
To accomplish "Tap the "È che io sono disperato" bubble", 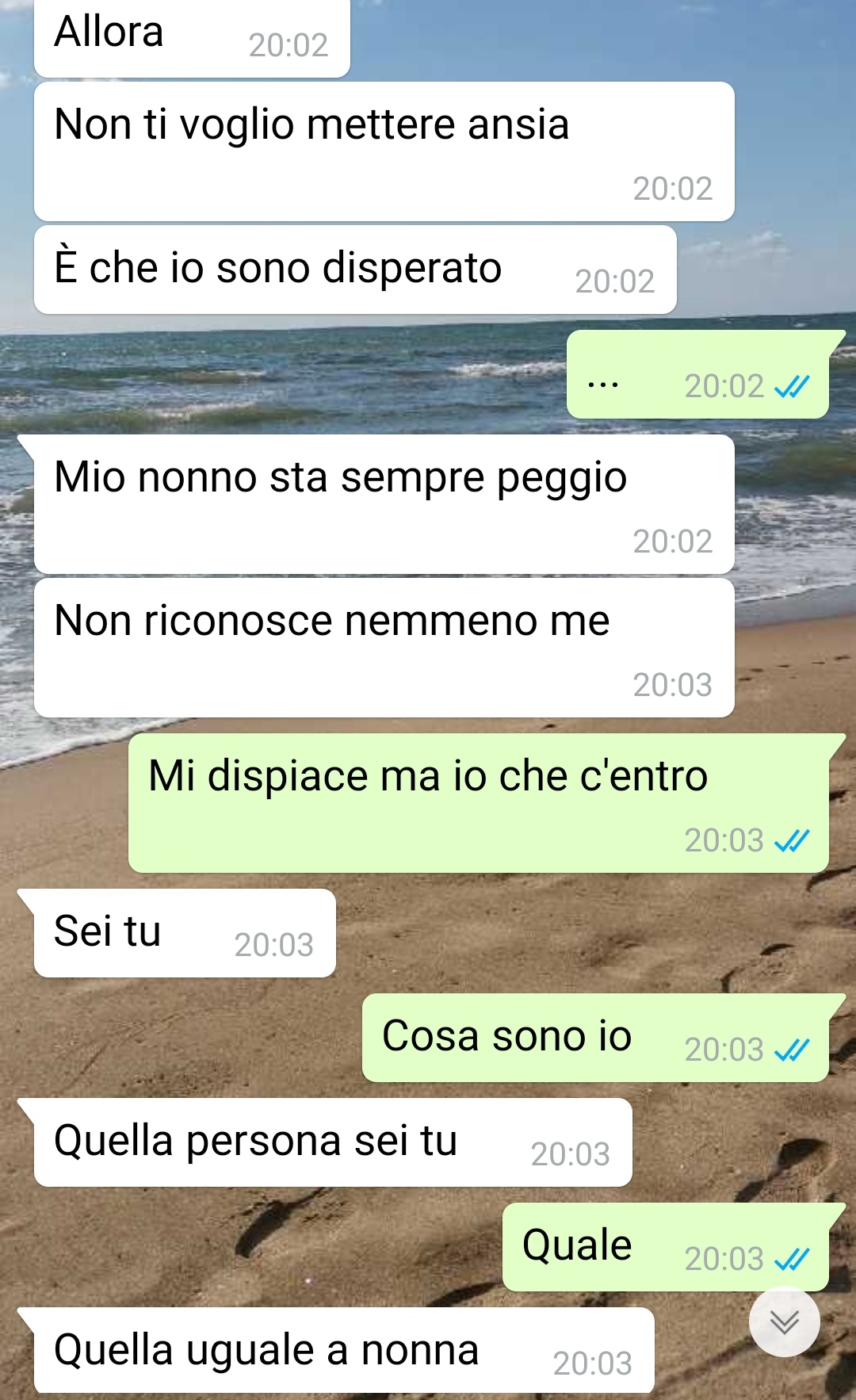I will coord(355,270).
